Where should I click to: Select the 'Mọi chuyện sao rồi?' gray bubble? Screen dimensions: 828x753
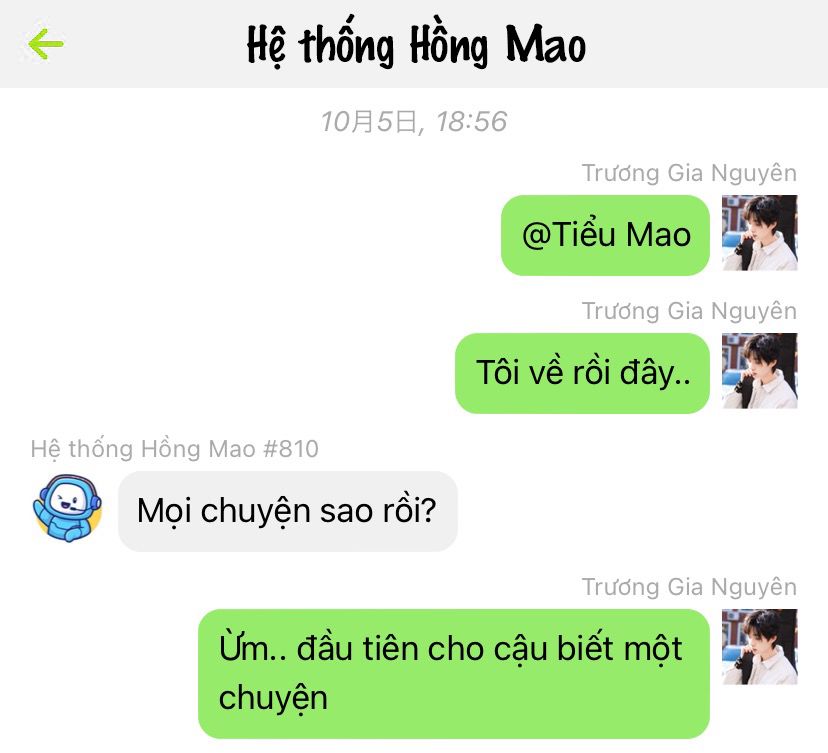[287, 511]
